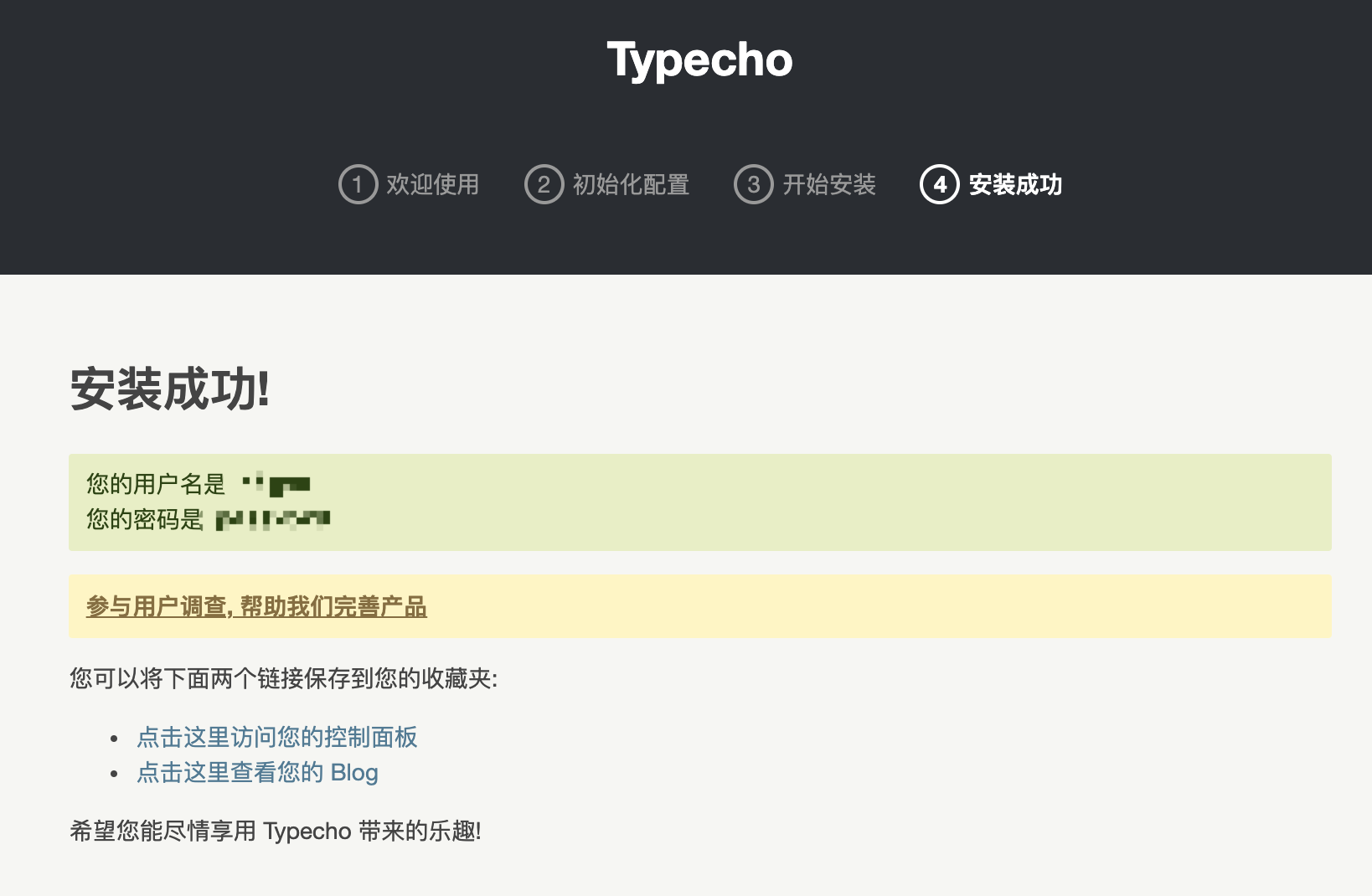Click the 初始化配置 step label
1372x896 pixels.
tap(631, 184)
